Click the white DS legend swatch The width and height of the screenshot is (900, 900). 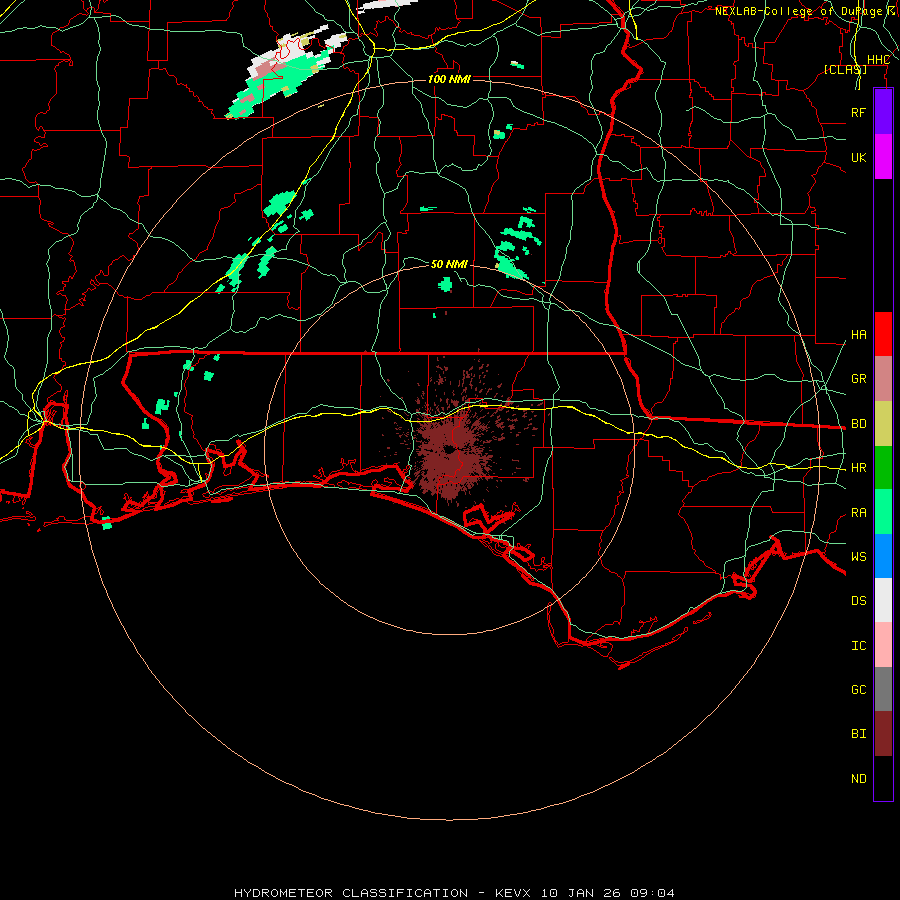tap(883, 600)
